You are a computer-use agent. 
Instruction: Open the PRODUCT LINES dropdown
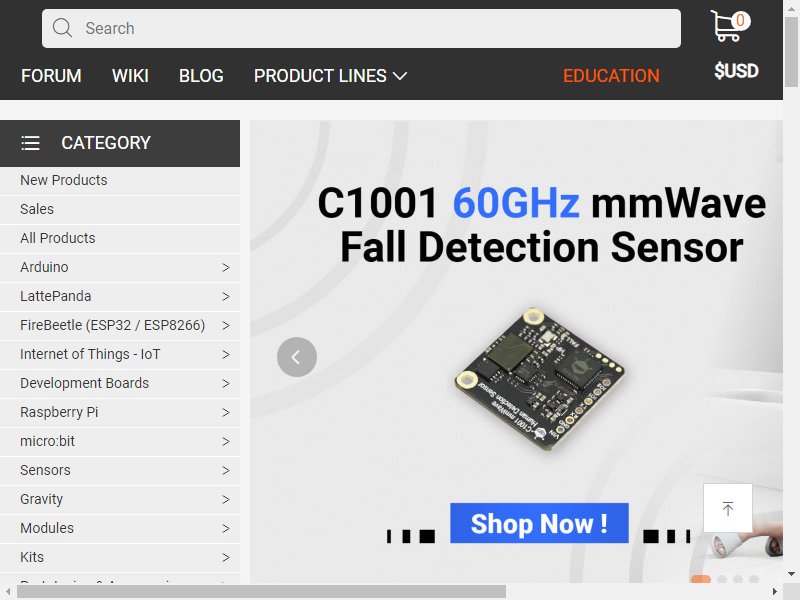[330, 76]
